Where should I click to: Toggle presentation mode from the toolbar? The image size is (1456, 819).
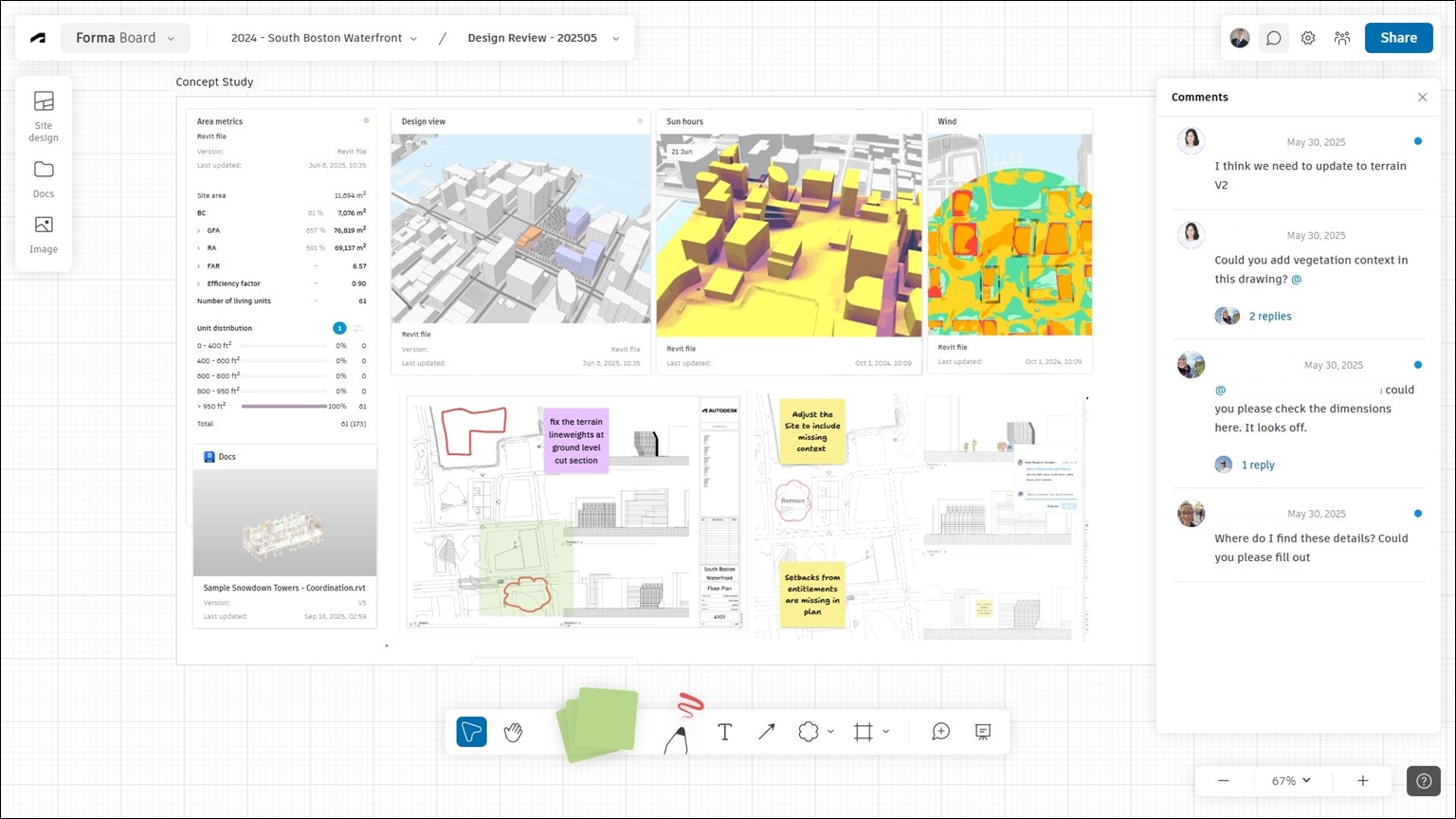[x=982, y=732]
